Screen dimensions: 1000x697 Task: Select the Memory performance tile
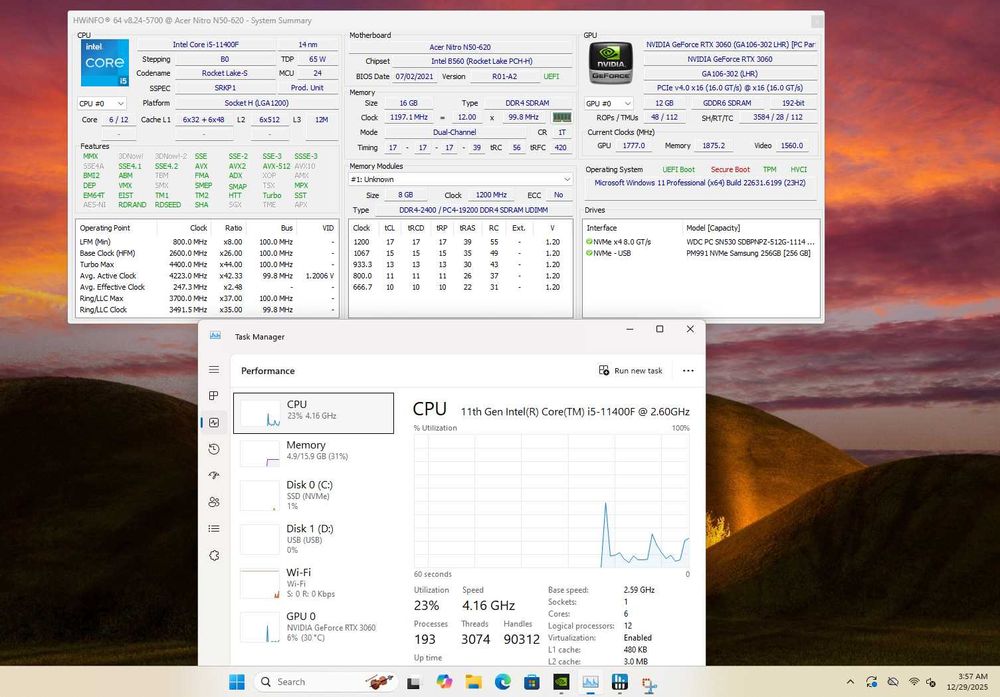[313, 452]
